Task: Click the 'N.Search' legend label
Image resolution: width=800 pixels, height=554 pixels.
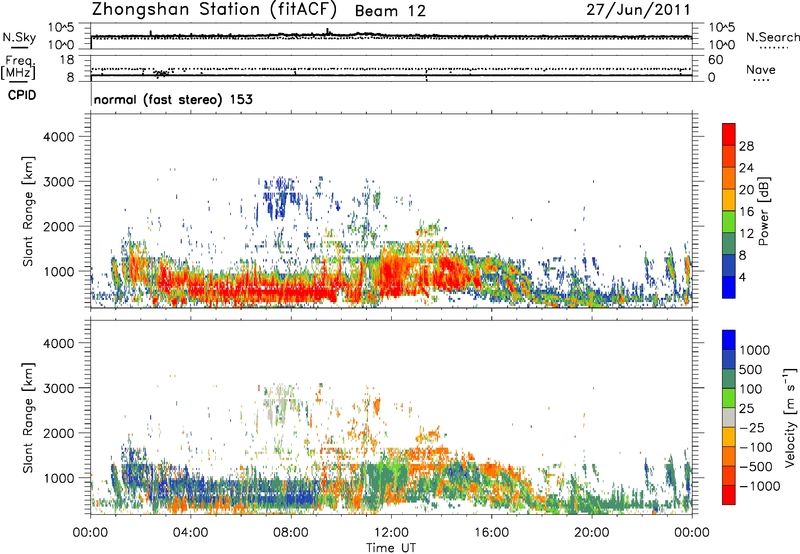Action: [x=772, y=37]
